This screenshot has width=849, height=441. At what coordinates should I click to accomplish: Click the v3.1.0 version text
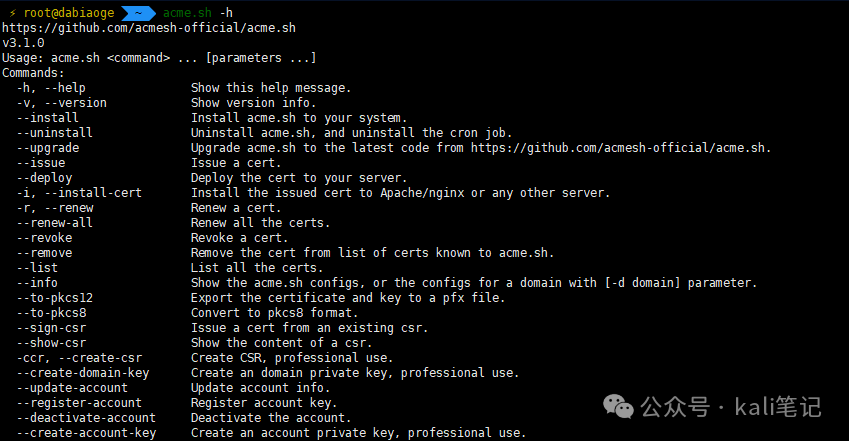pos(23,42)
